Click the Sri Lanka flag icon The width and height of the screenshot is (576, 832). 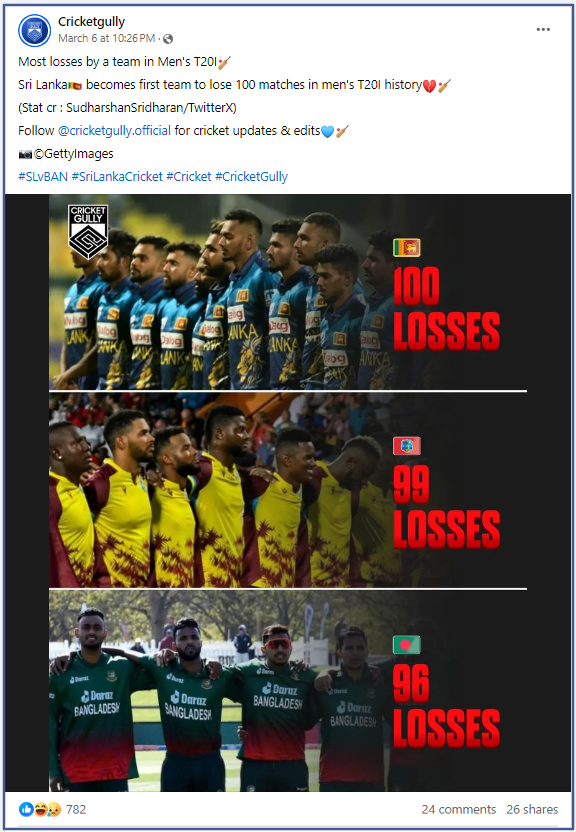coord(407,248)
